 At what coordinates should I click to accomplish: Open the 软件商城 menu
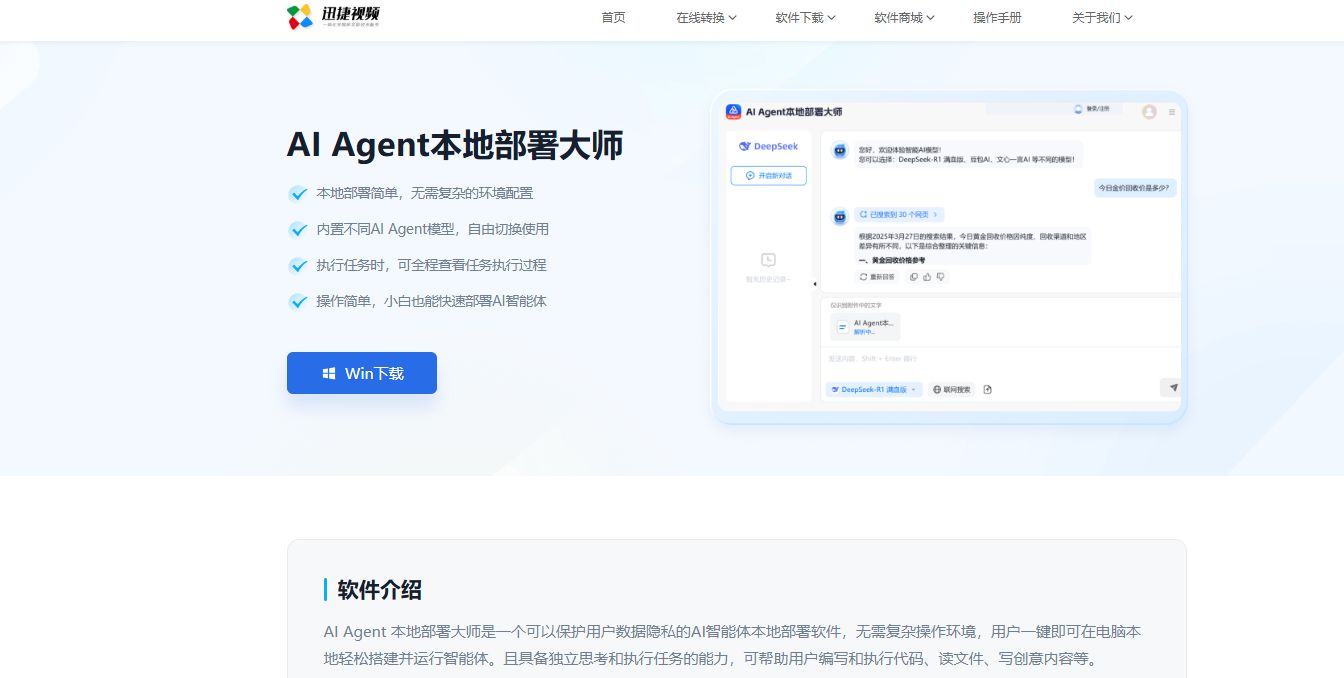coord(904,18)
